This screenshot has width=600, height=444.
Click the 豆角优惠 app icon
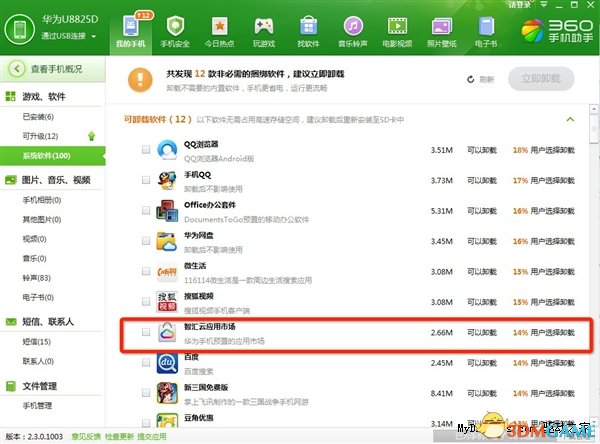[x=167, y=420]
